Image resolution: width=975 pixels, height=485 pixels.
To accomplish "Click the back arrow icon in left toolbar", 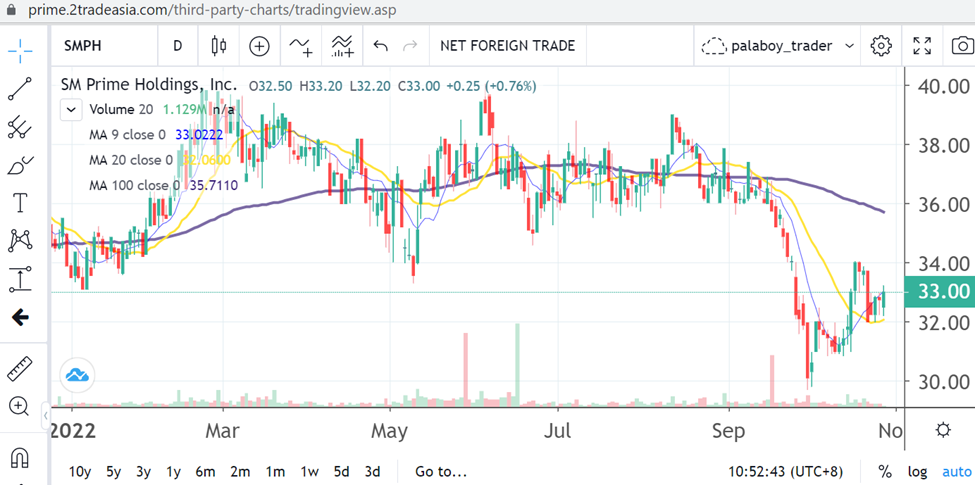I will (20, 318).
